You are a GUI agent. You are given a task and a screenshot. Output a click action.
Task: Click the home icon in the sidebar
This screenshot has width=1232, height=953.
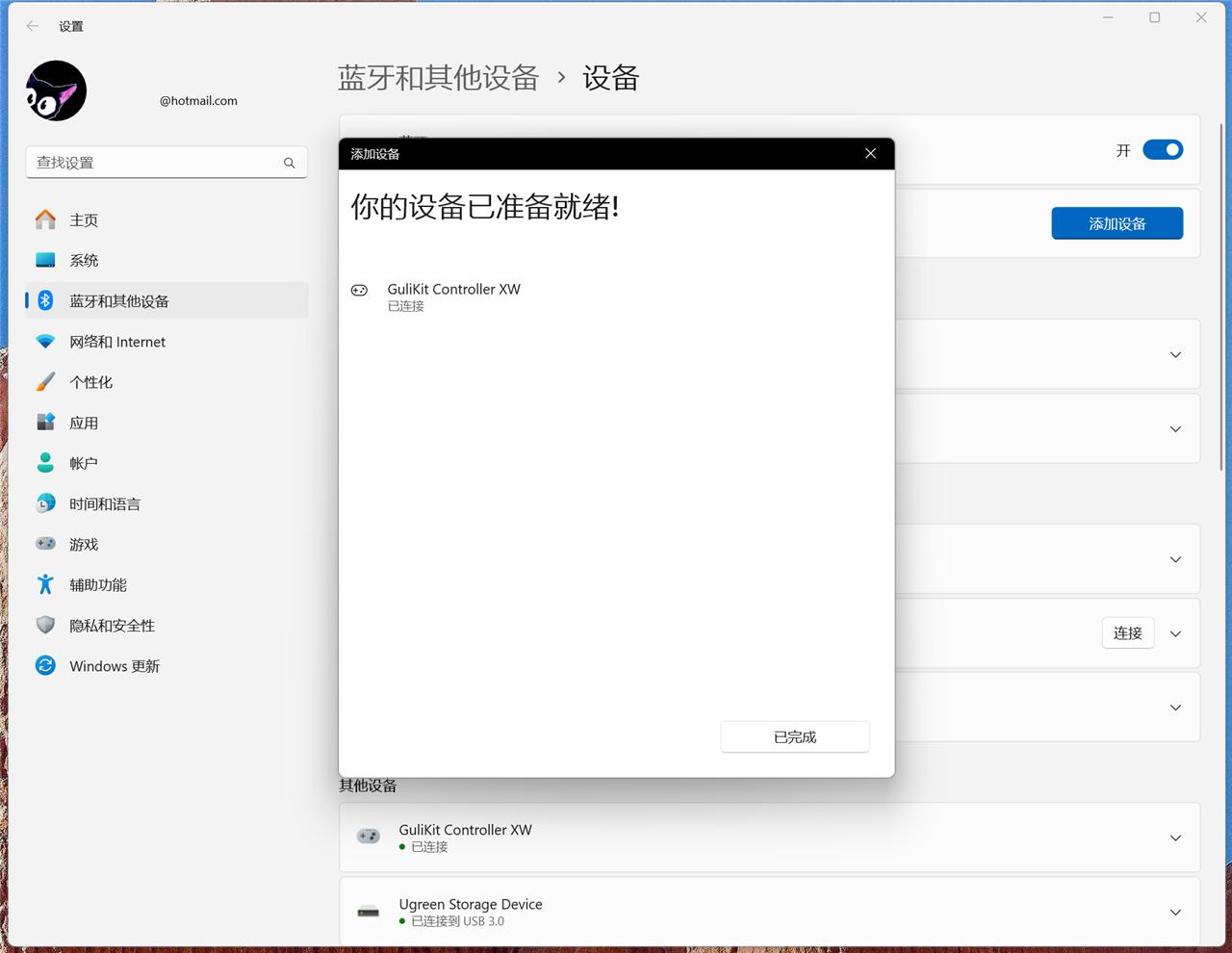pyautogui.click(x=45, y=219)
